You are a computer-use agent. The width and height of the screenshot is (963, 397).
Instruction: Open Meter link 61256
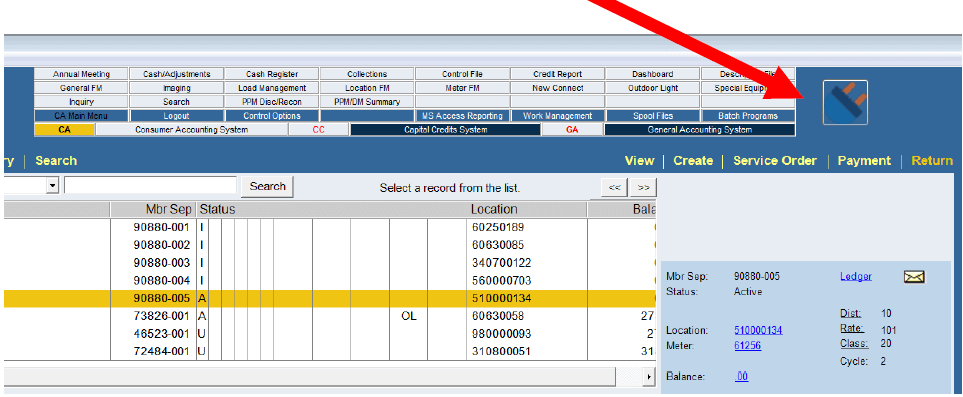pos(747,346)
